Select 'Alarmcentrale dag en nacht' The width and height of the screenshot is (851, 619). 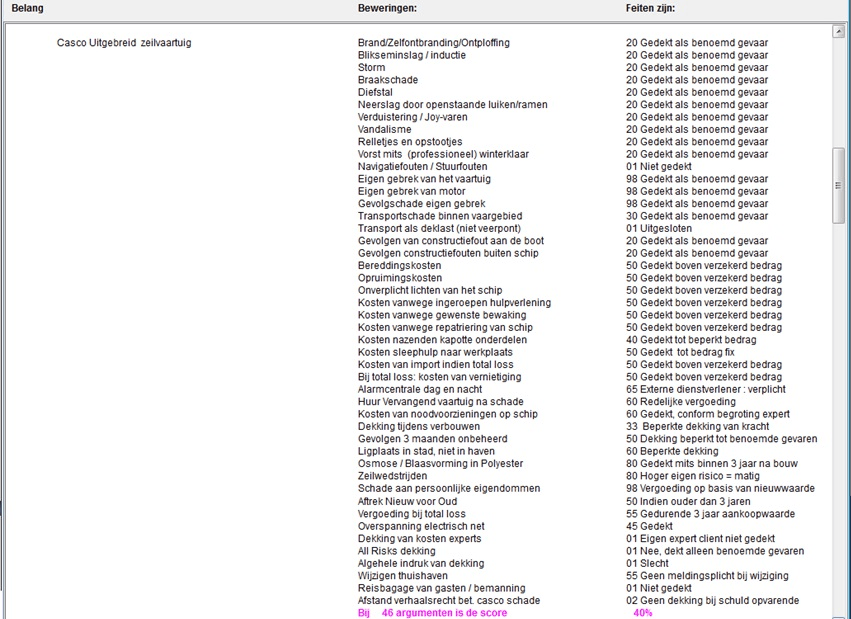(x=420, y=390)
